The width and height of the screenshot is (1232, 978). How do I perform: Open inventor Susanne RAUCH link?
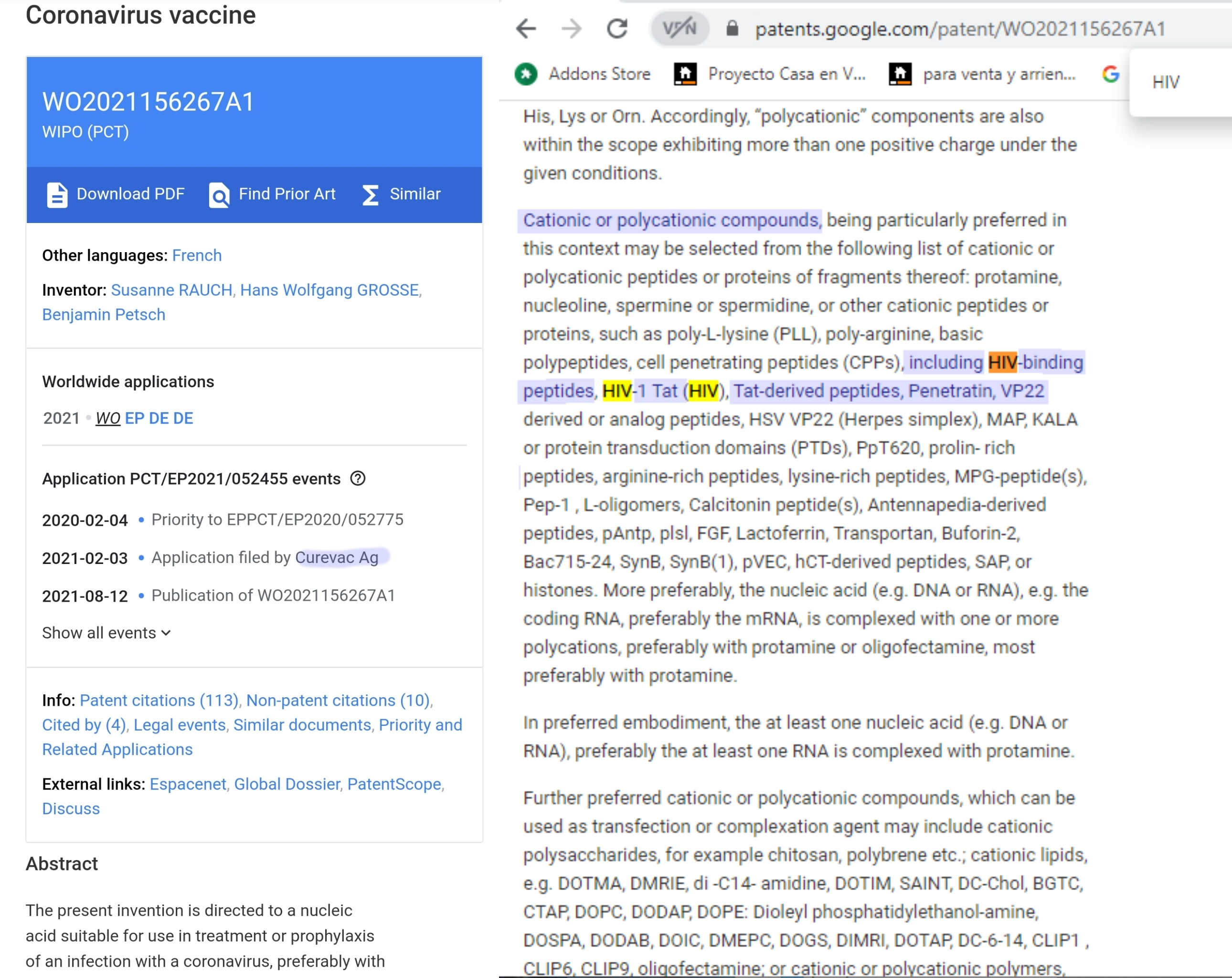tap(171, 290)
